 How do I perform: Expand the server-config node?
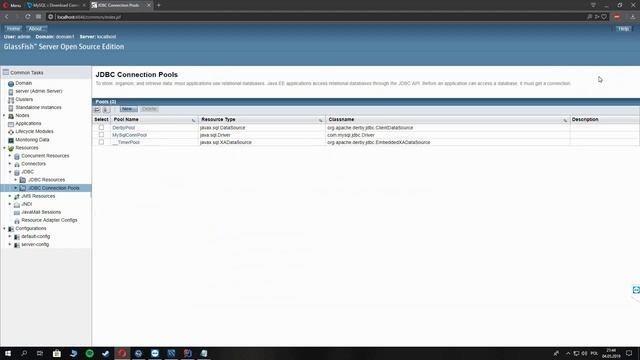pos(10,244)
